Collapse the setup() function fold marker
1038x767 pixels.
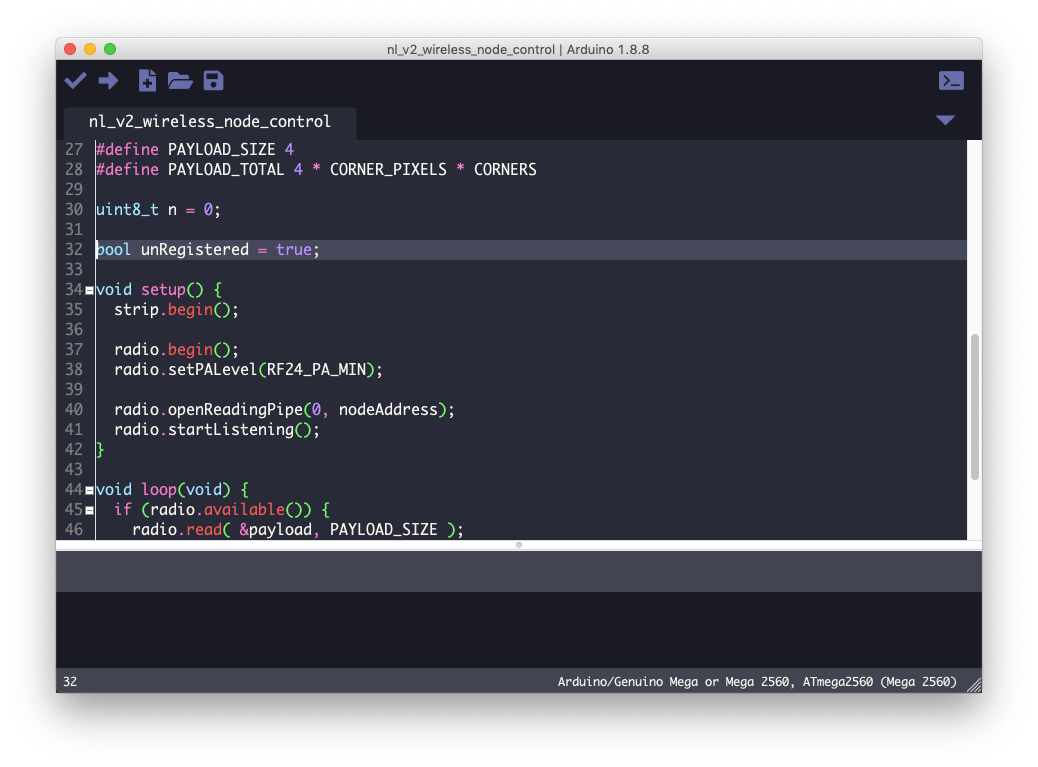tap(88, 289)
